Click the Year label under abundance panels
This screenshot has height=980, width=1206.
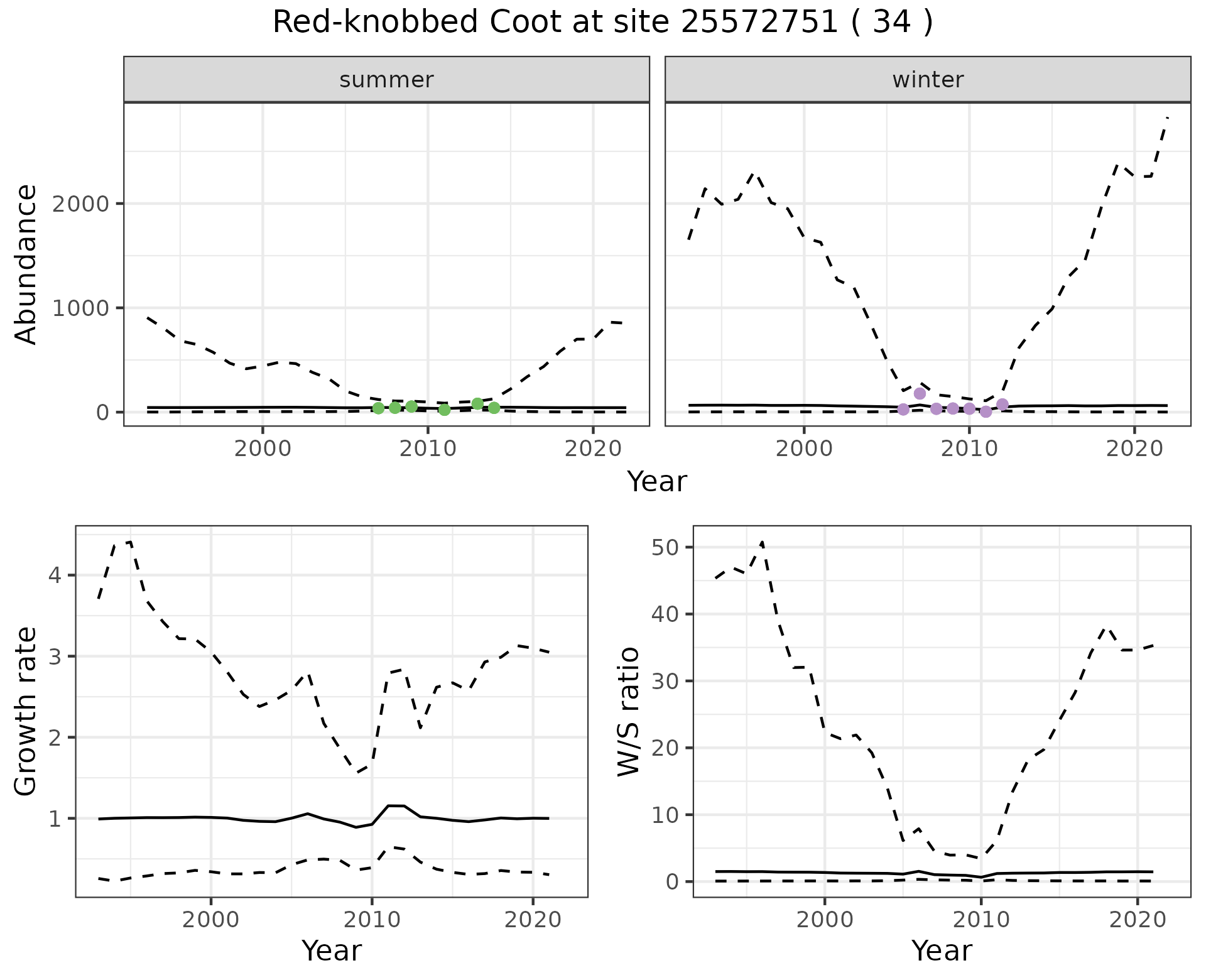[x=657, y=482]
